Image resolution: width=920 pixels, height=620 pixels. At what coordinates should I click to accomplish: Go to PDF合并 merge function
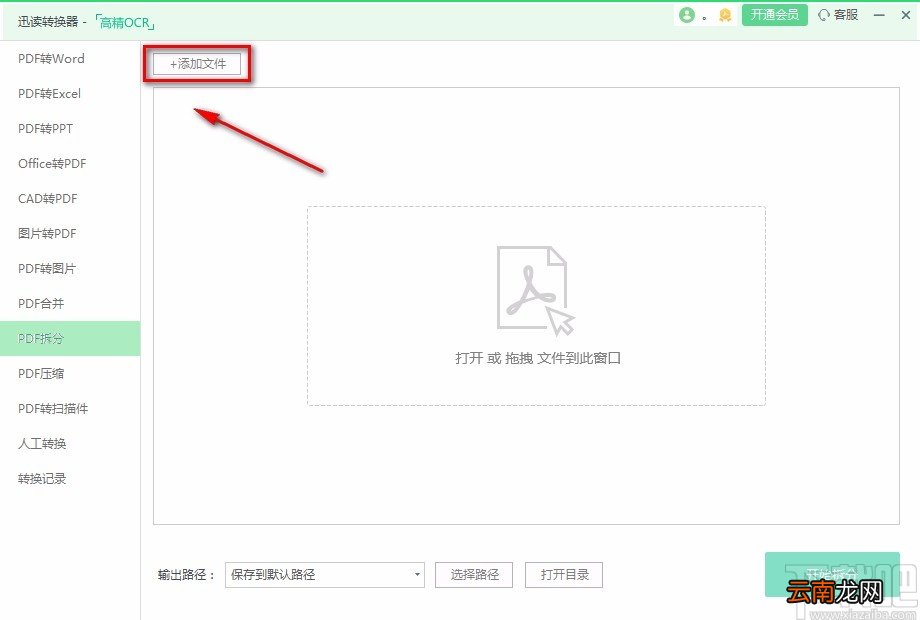[x=70, y=303]
